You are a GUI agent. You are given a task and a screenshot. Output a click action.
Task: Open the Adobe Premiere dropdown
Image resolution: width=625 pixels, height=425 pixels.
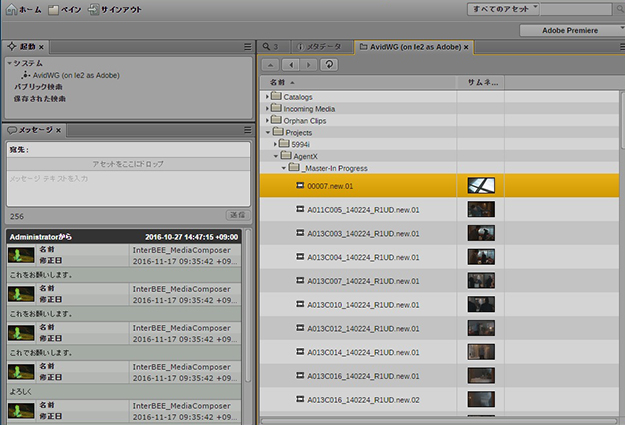[x=572, y=30]
